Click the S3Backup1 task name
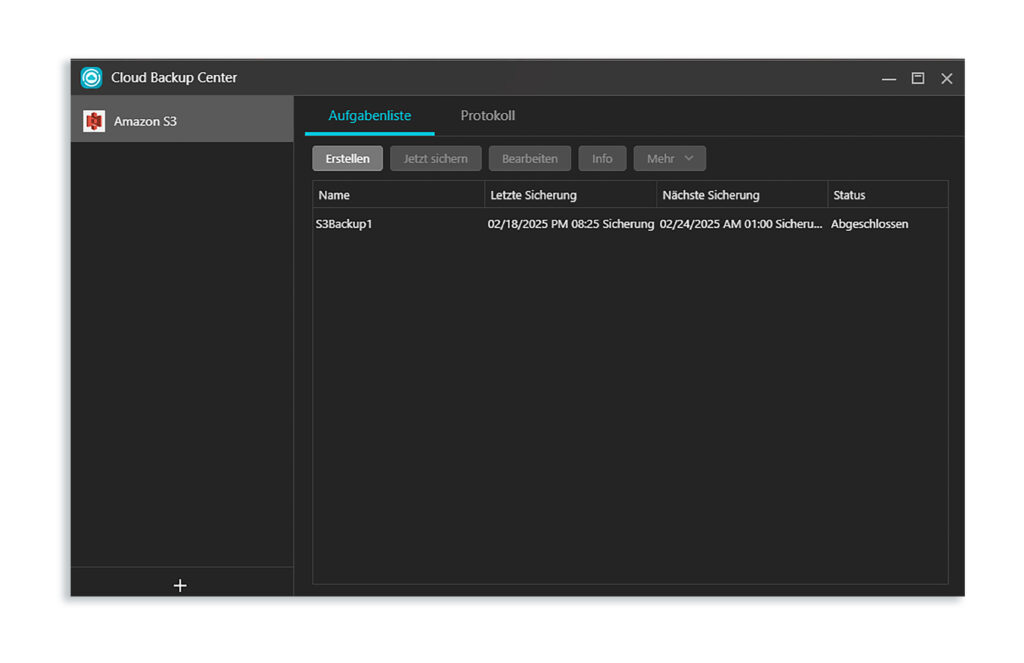 pos(344,224)
